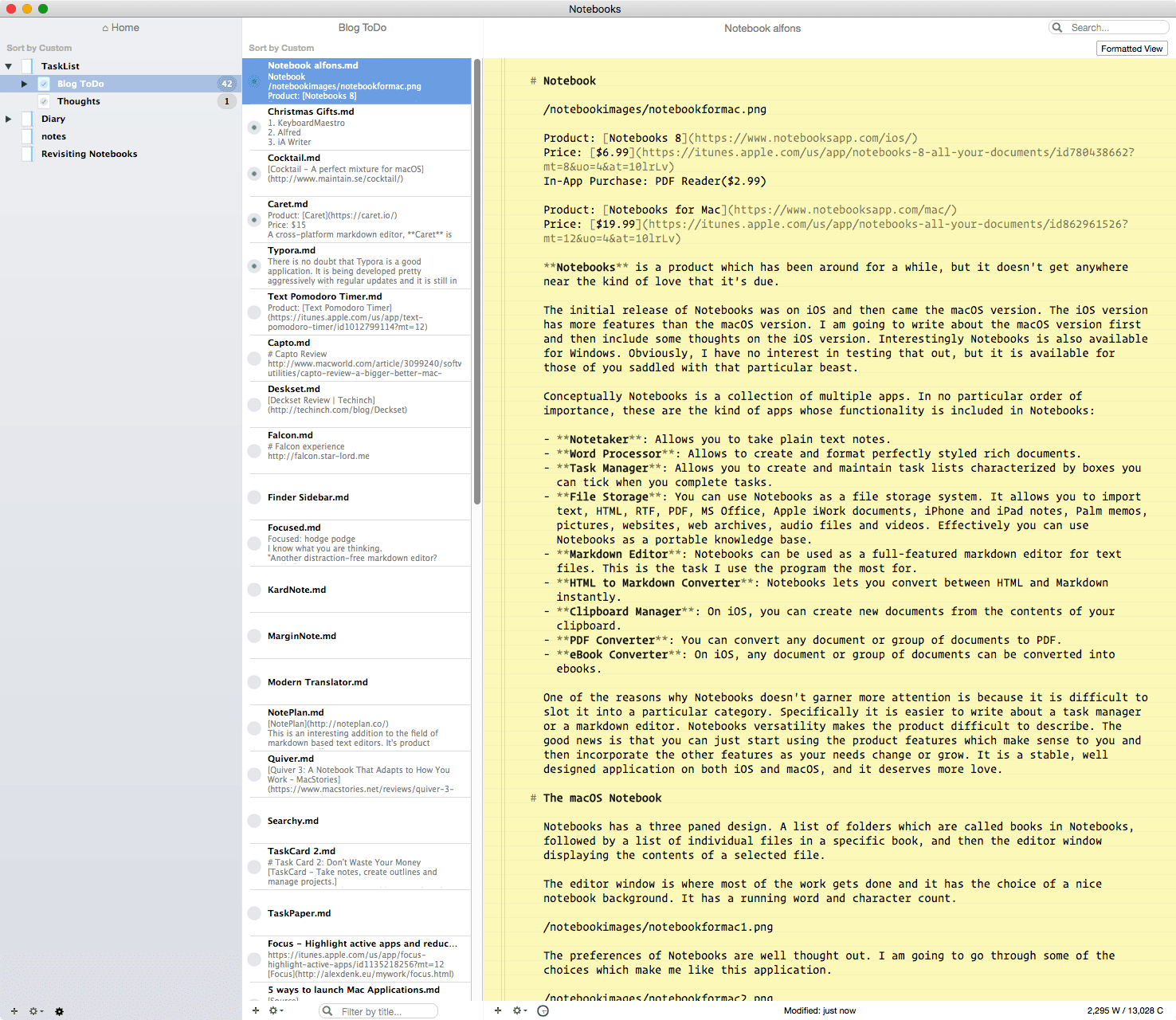Switch to Formatted View
The width and height of the screenshot is (1176, 1020).
coord(1131,49)
